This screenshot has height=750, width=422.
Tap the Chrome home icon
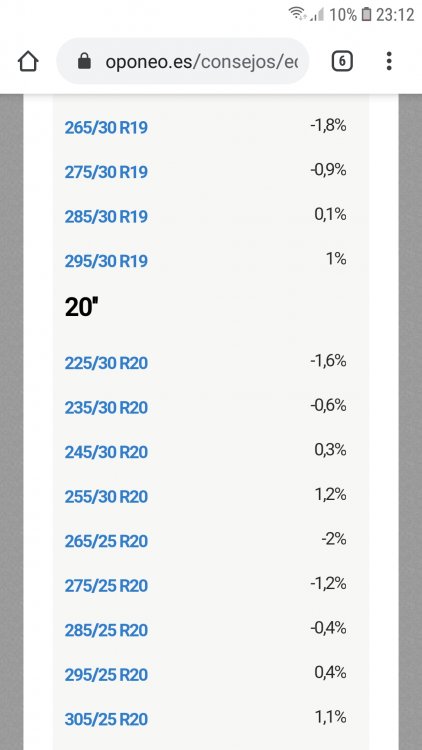(28, 61)
